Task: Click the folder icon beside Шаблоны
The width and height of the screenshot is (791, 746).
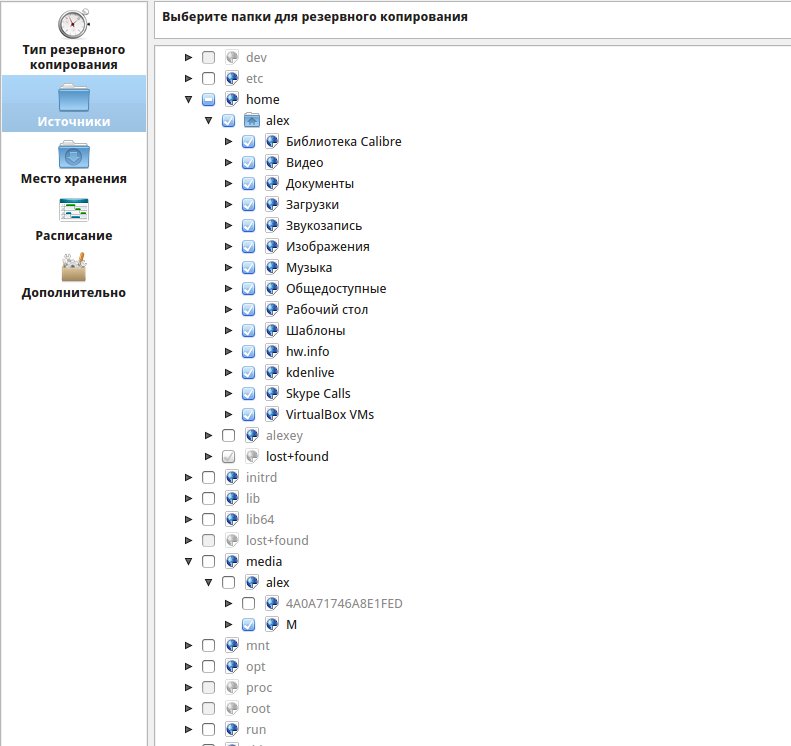Action: click(x=272, y=330)
